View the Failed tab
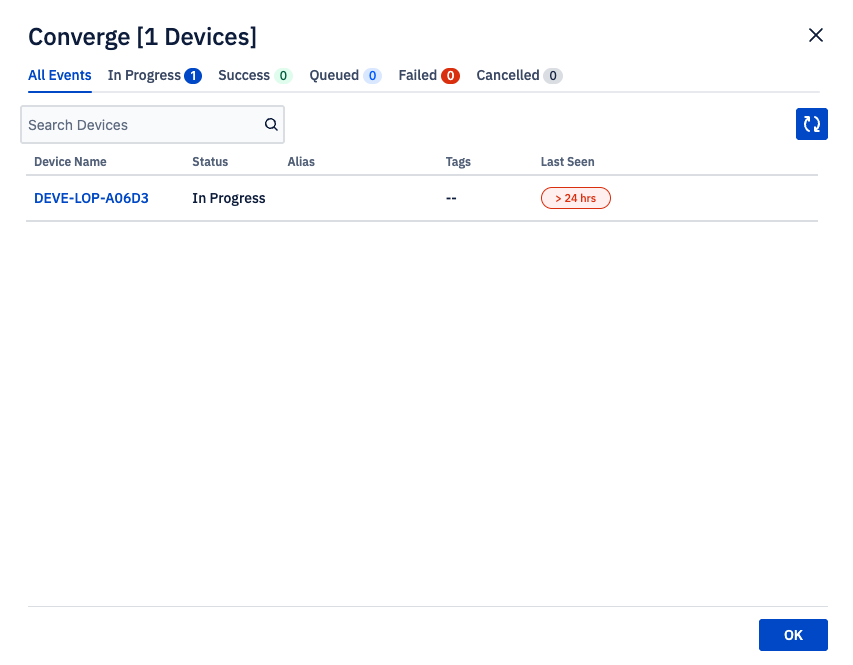 click(428, 76)
